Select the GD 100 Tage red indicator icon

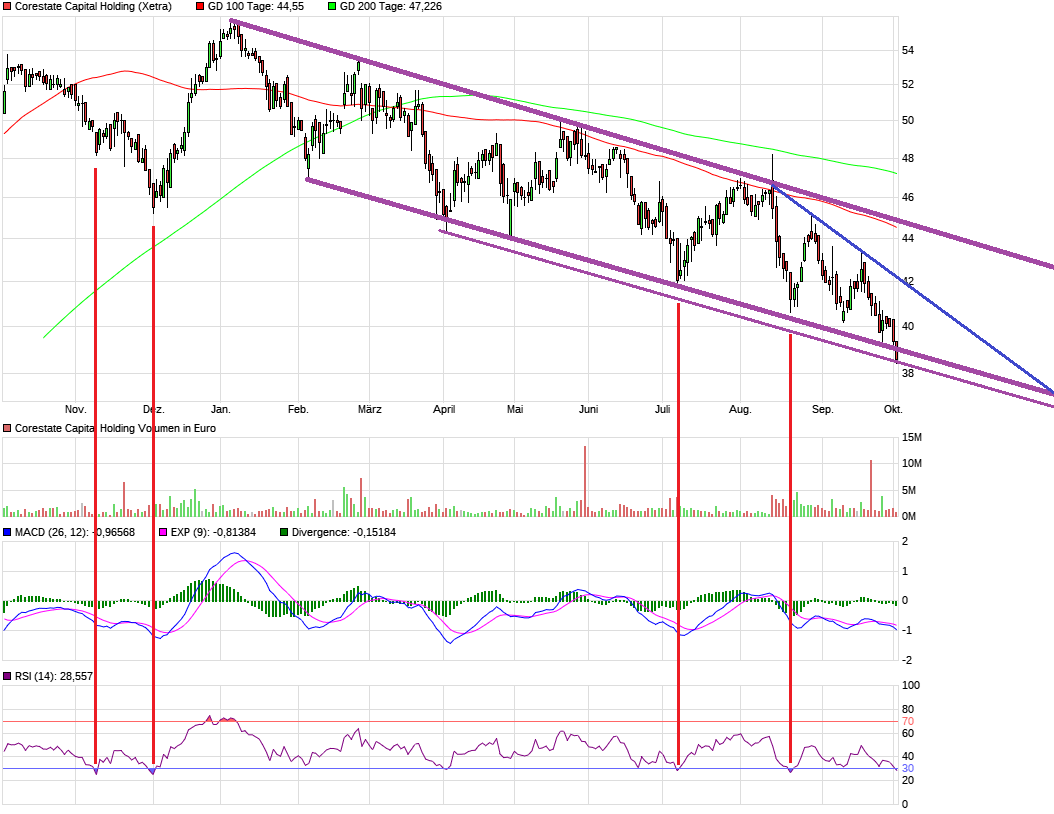(x=198, y=7)
